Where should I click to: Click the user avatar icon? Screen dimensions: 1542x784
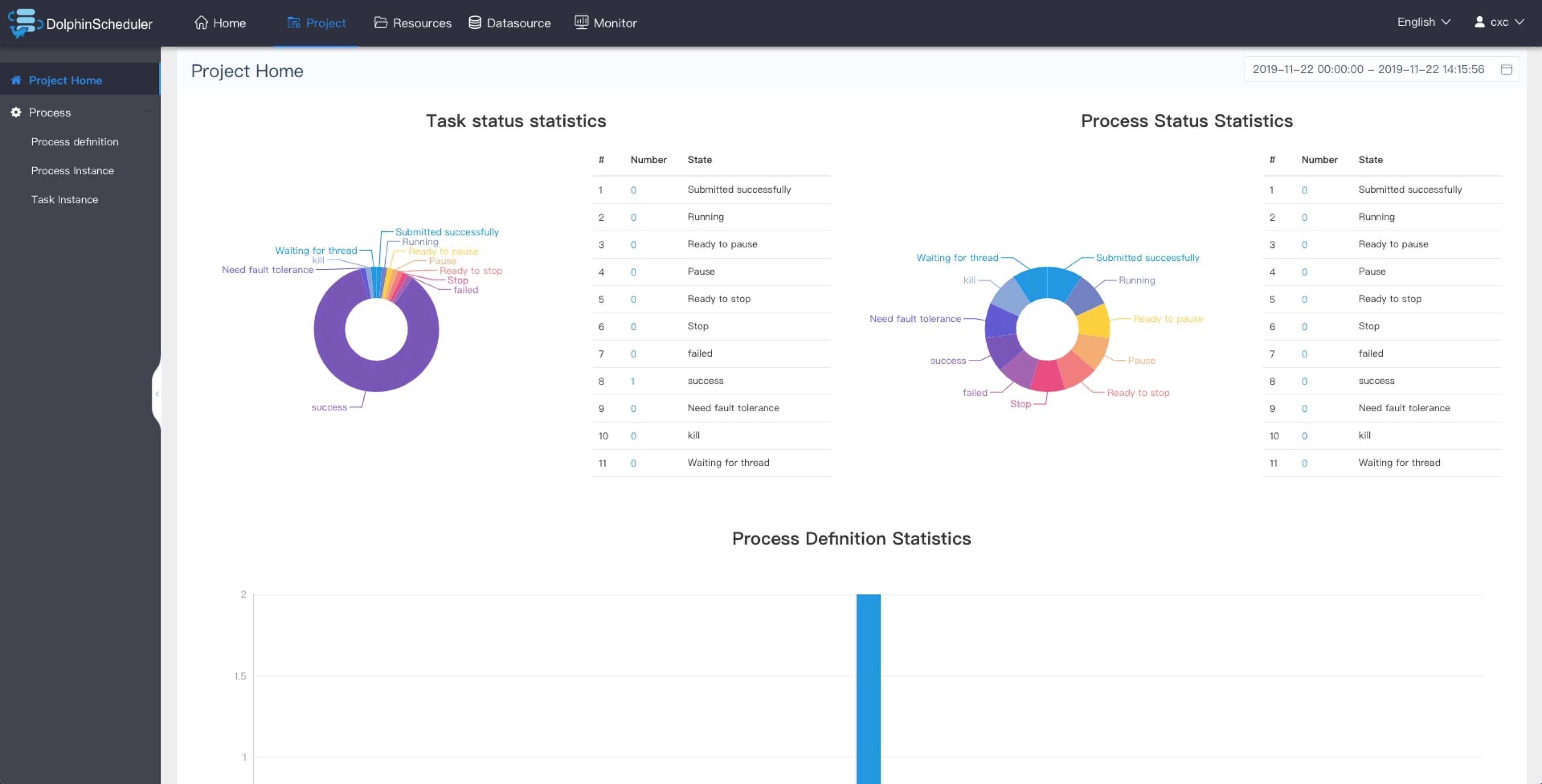[x=1479, y=22]
